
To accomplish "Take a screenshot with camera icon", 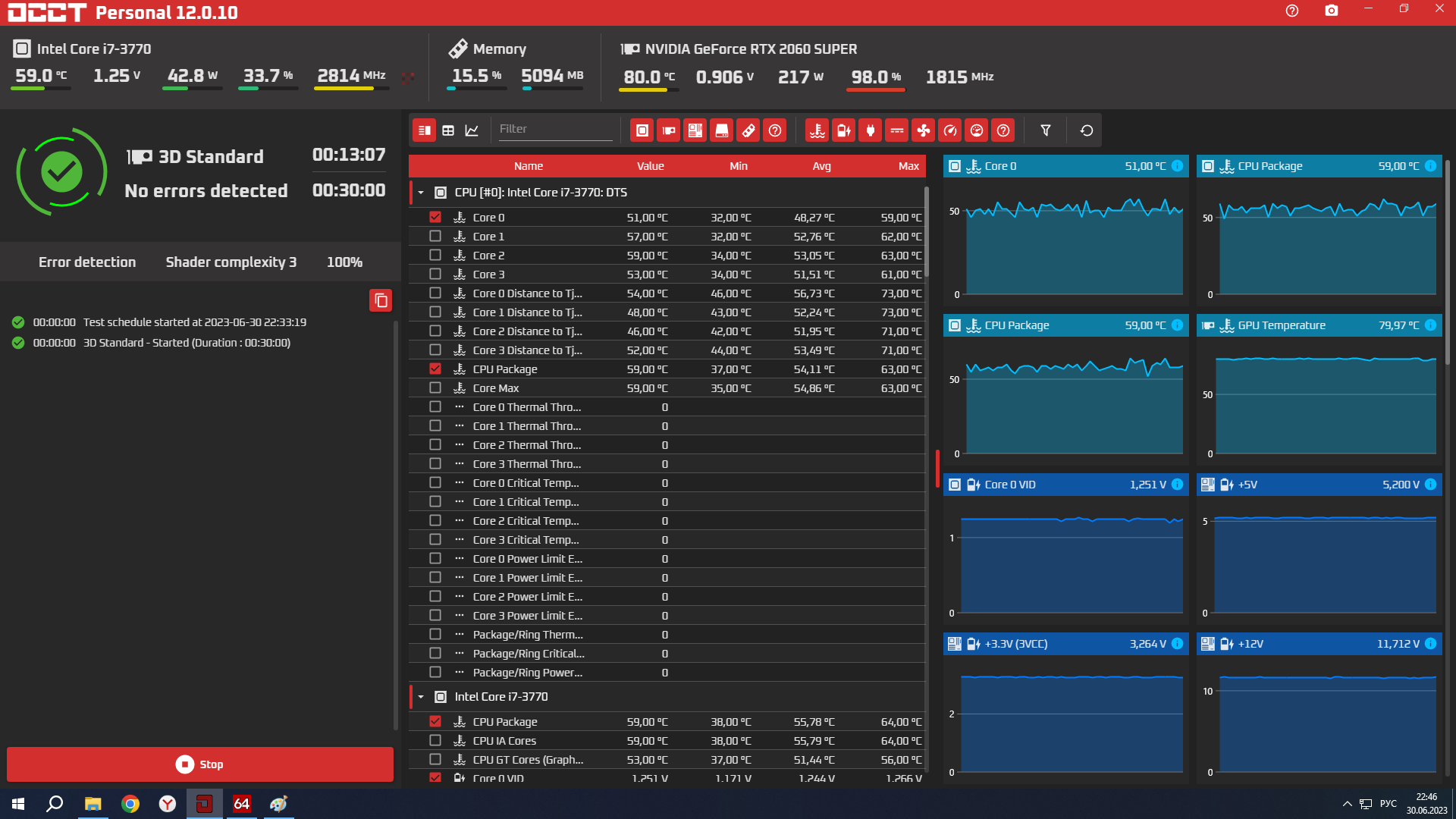I will (x=1331, y=11).
